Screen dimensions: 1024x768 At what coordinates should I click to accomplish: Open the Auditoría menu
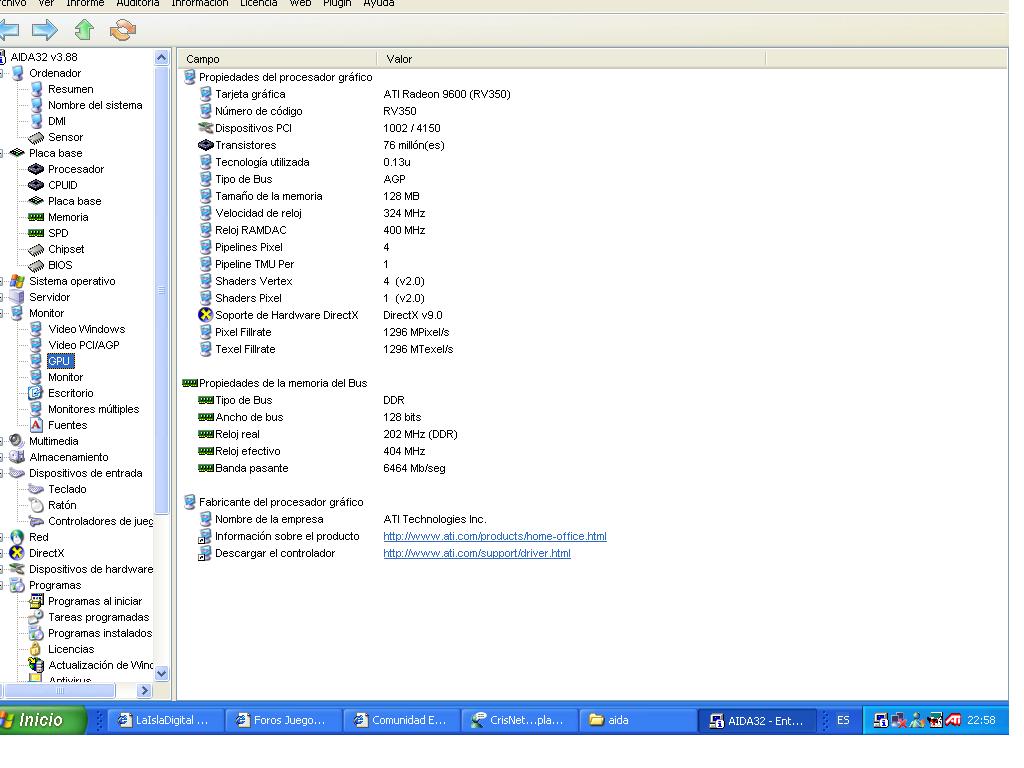[x=138, y=3]
